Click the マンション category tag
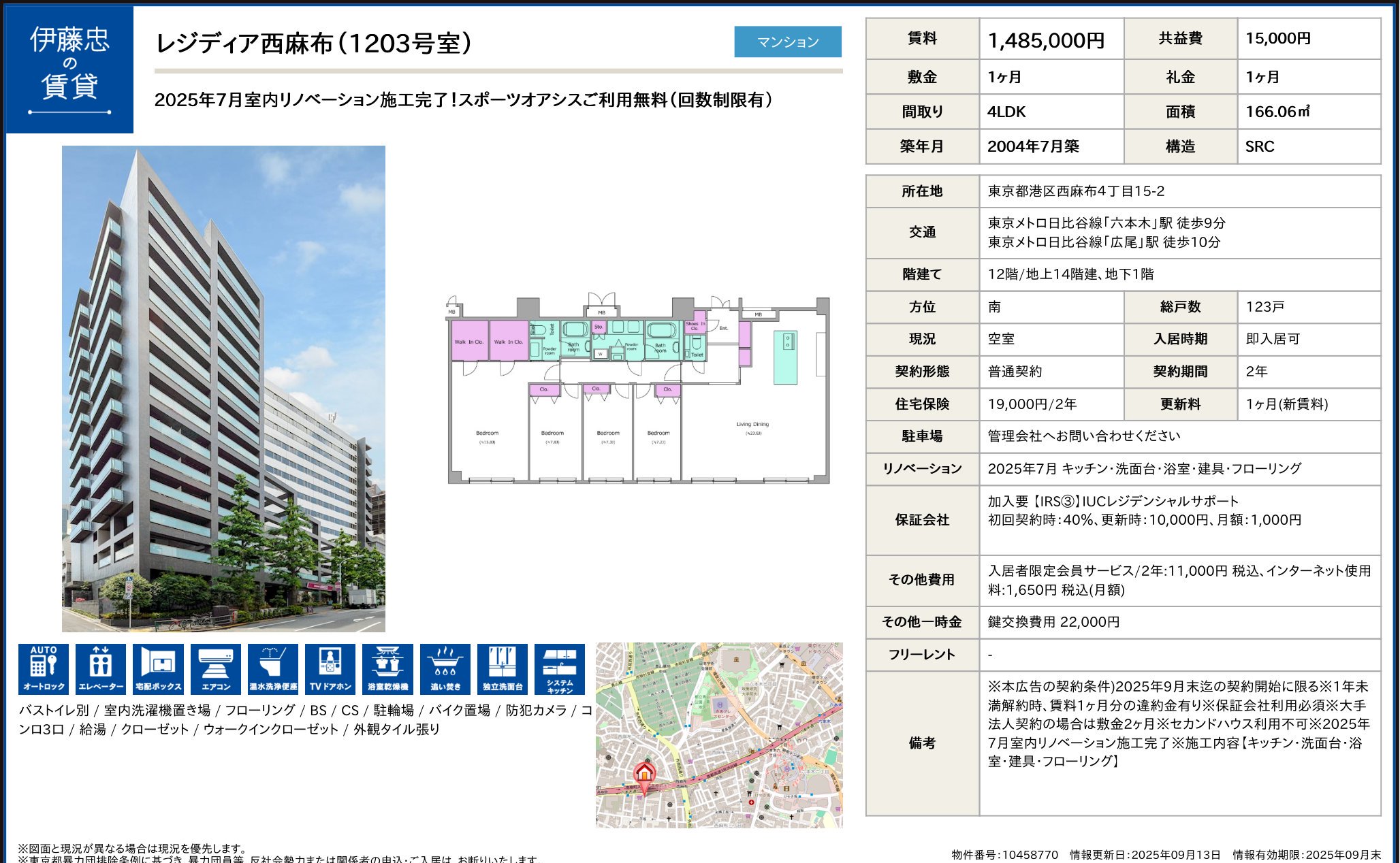1400x863 pixels. (787, 42)
